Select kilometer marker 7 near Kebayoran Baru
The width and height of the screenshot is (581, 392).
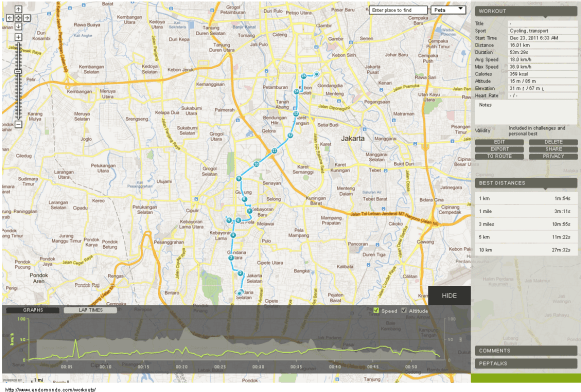[249, 211]
